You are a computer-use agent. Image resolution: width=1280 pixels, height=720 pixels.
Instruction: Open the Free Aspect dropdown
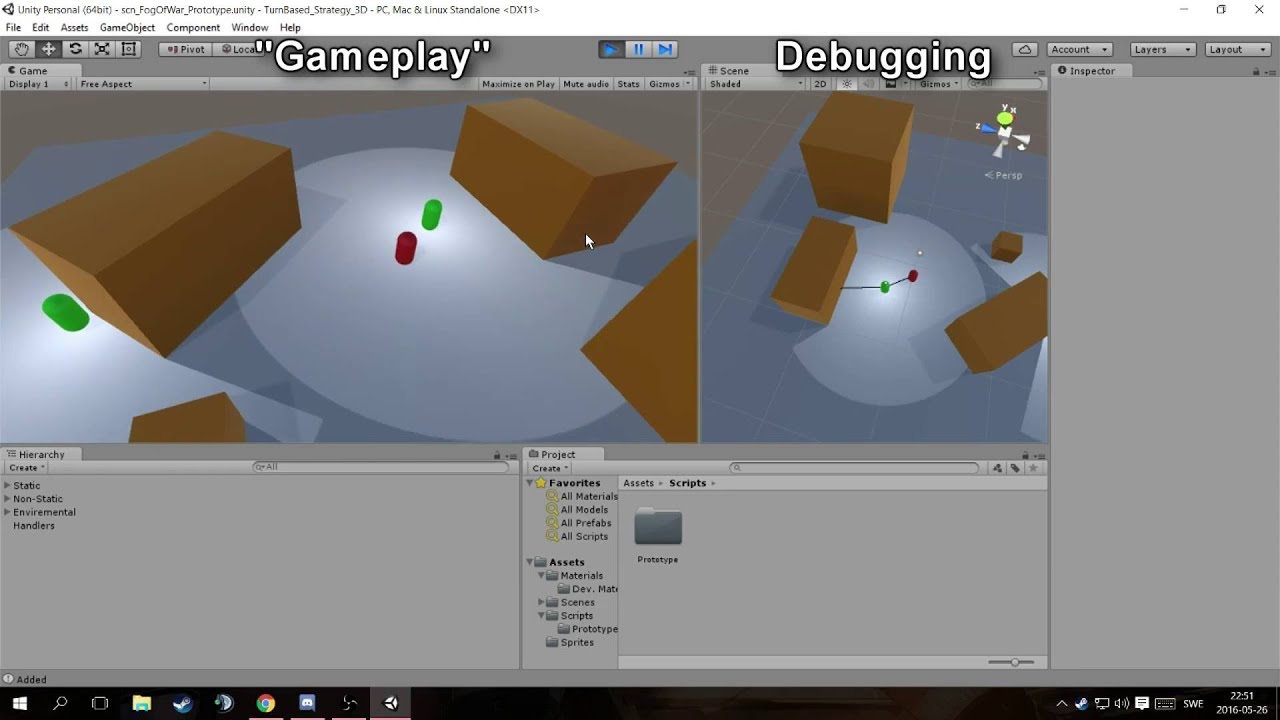point(142,84)
